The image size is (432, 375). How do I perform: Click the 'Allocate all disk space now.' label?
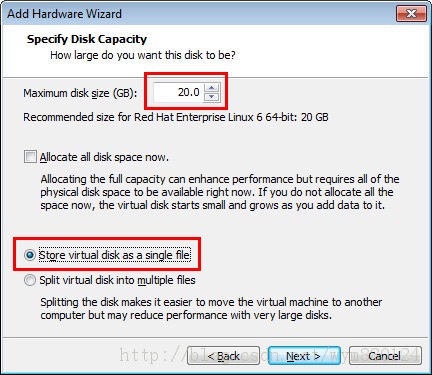click(x=104, y=157)
